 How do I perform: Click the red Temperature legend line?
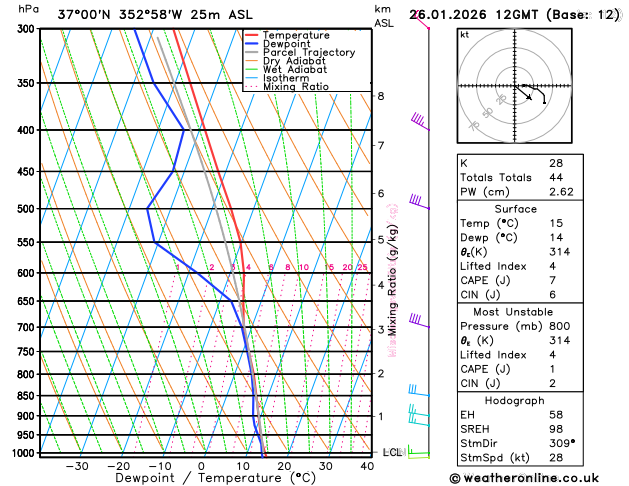(252, 35)
